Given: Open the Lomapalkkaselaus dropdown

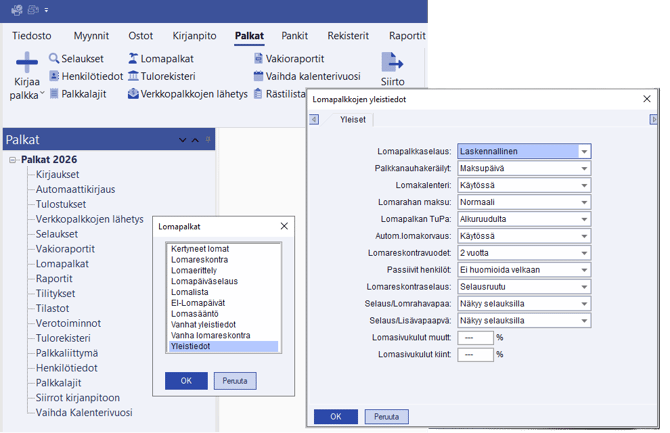Looking at the screenshot, I should click(x=584, y=152).
